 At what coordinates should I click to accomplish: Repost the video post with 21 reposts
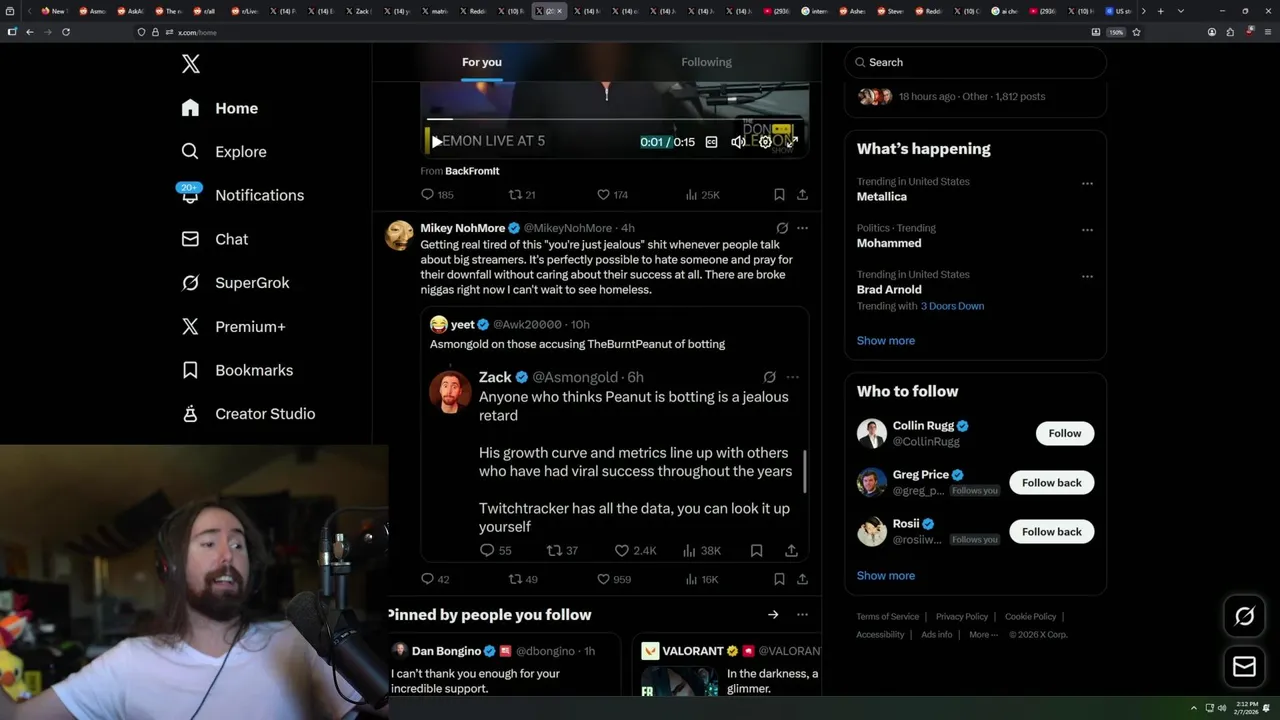tap(522, 195)
